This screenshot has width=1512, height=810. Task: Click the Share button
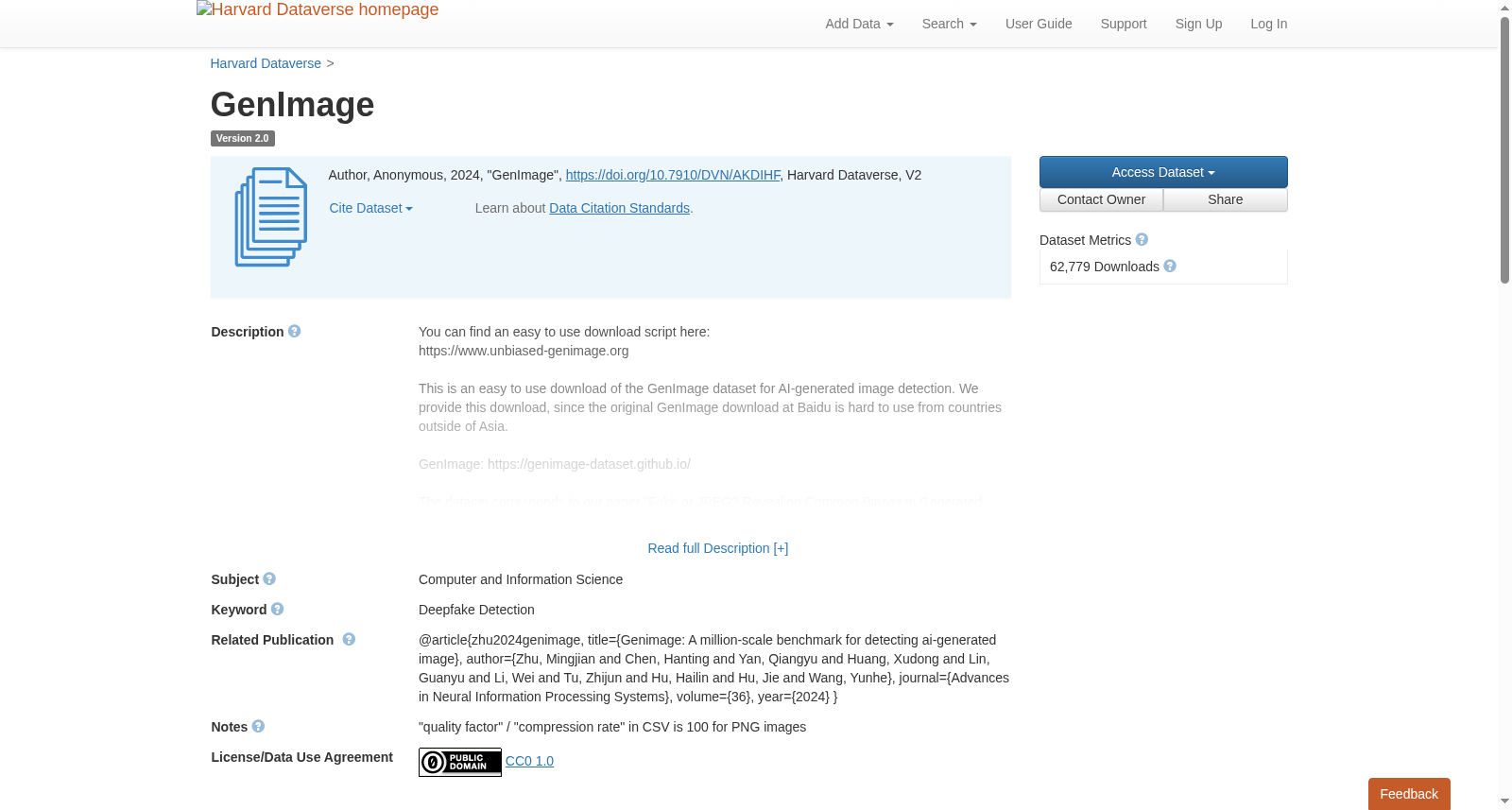(x=1226, y=199)
